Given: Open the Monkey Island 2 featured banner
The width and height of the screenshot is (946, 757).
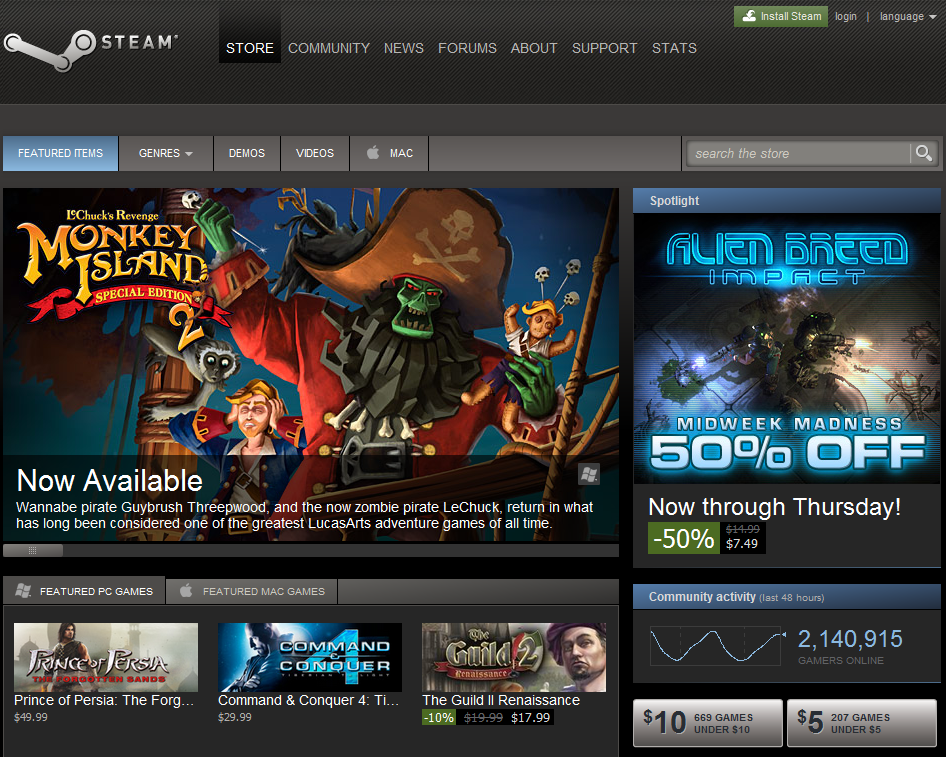Looking at the screenshot, I should (311, 364).
